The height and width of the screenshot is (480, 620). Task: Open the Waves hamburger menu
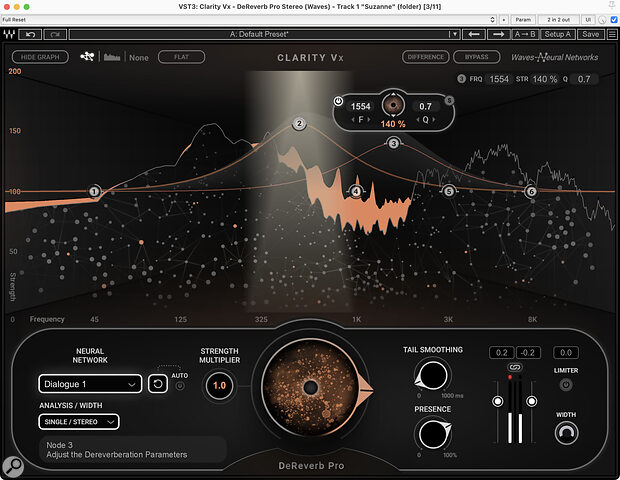click(x=612, y=34)
